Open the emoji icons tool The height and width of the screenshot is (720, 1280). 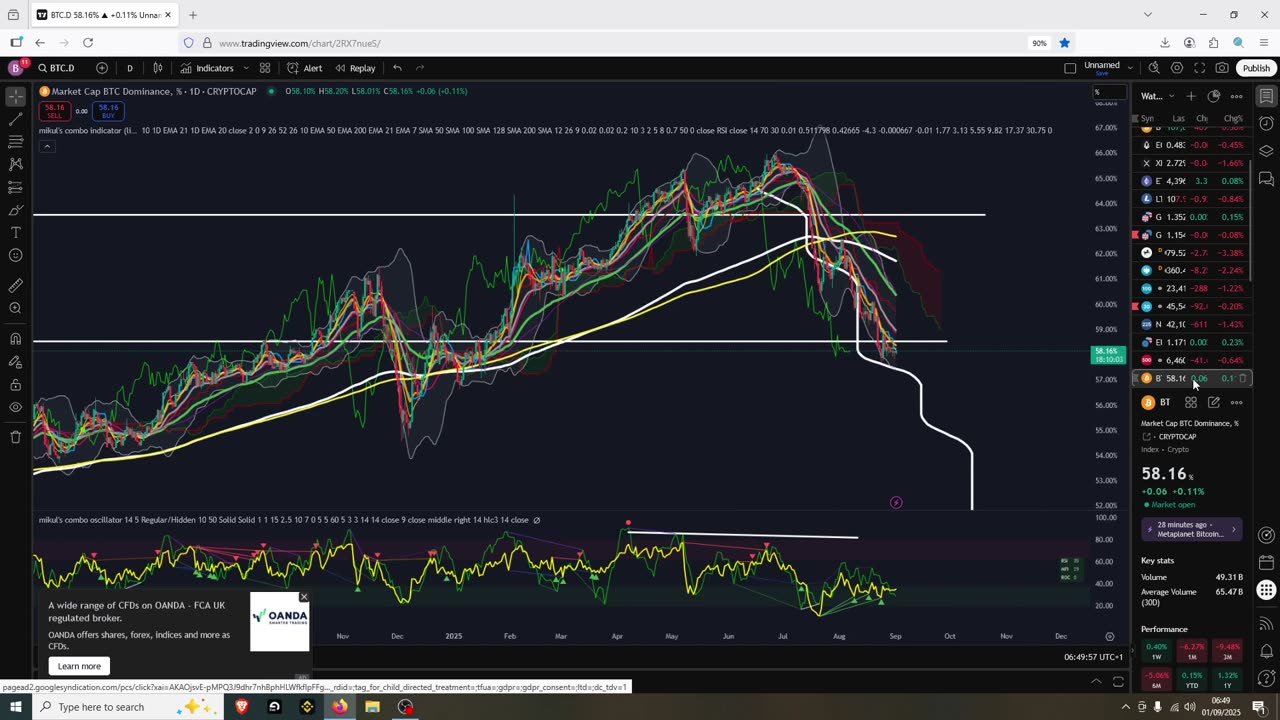click(15, 255)
